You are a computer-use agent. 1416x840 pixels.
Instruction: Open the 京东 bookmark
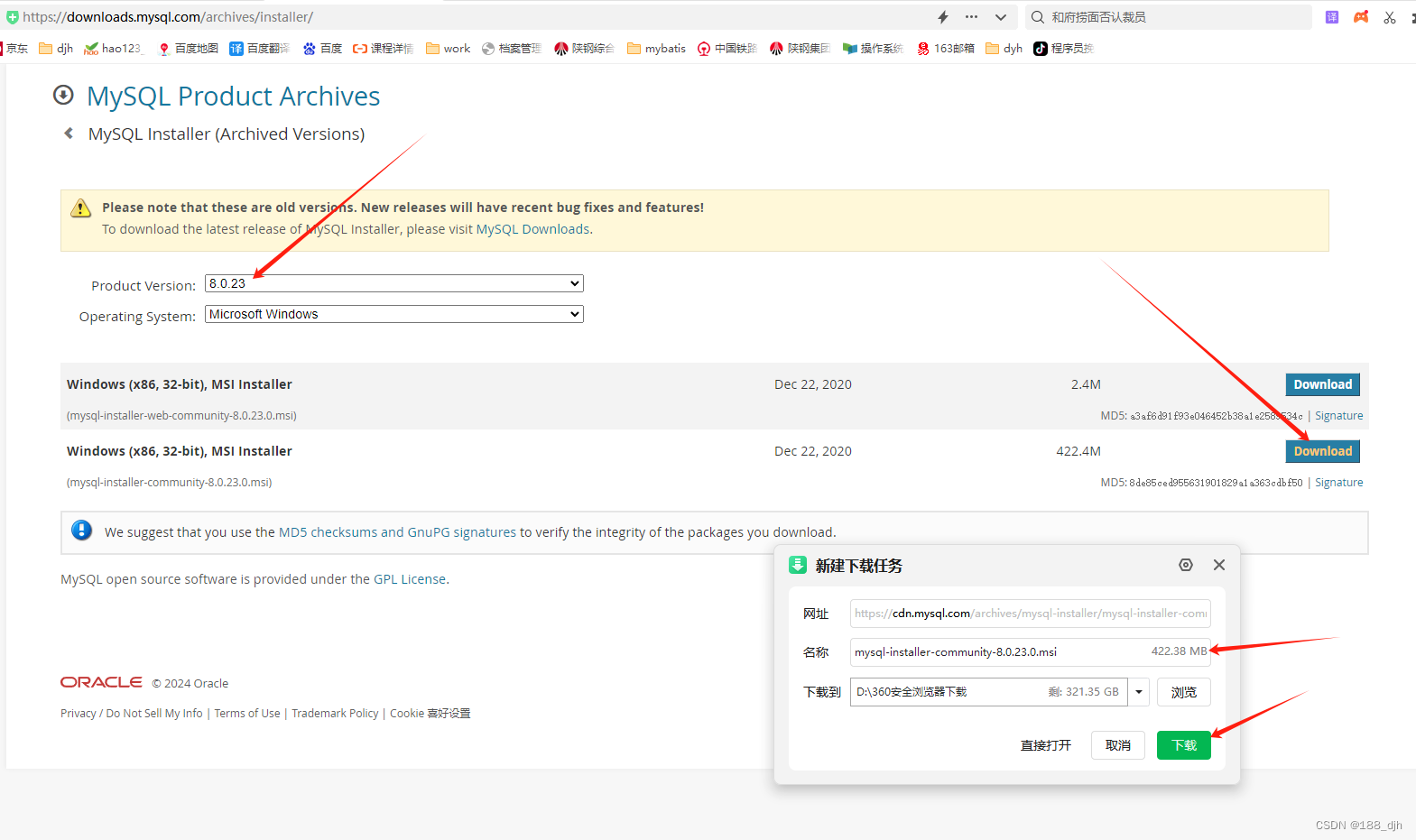coord(15,49)
